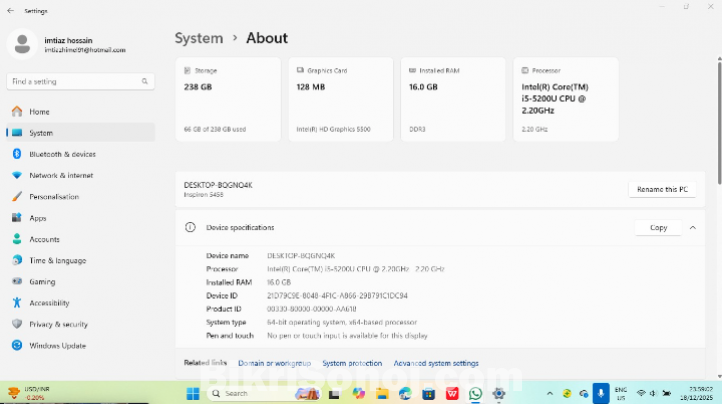
Task: Click the microphone icon in the system tray
Action: tap(600, 393)
